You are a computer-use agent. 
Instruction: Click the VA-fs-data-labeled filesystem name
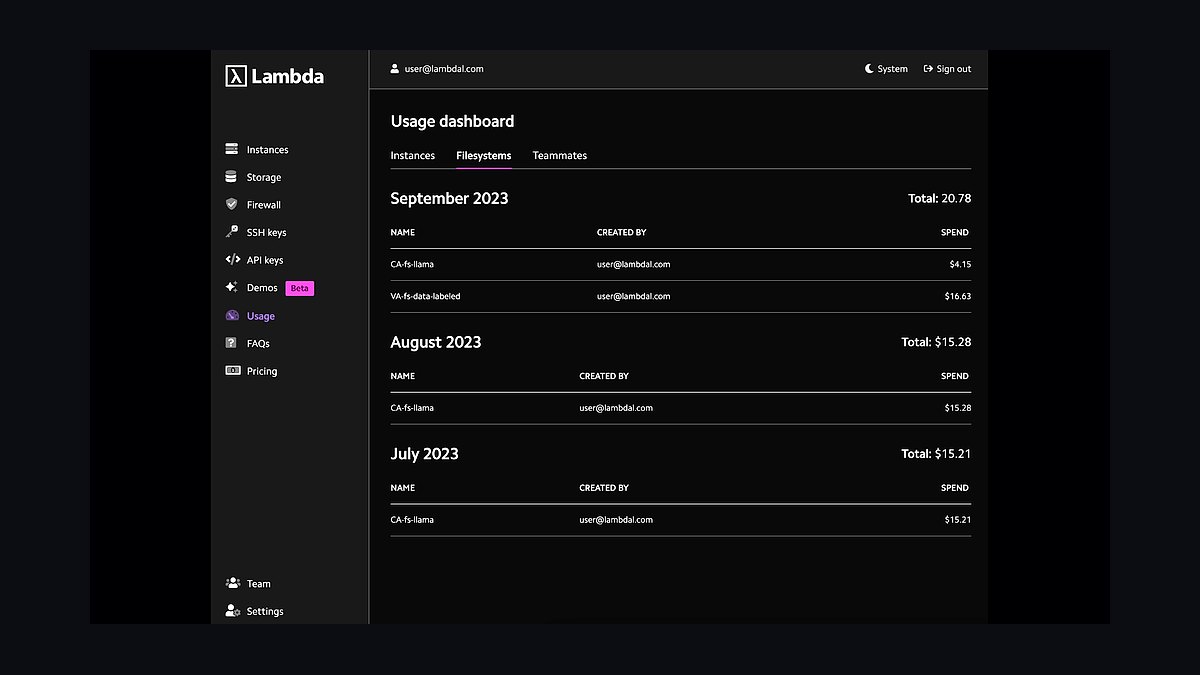(x=425, y=296)
